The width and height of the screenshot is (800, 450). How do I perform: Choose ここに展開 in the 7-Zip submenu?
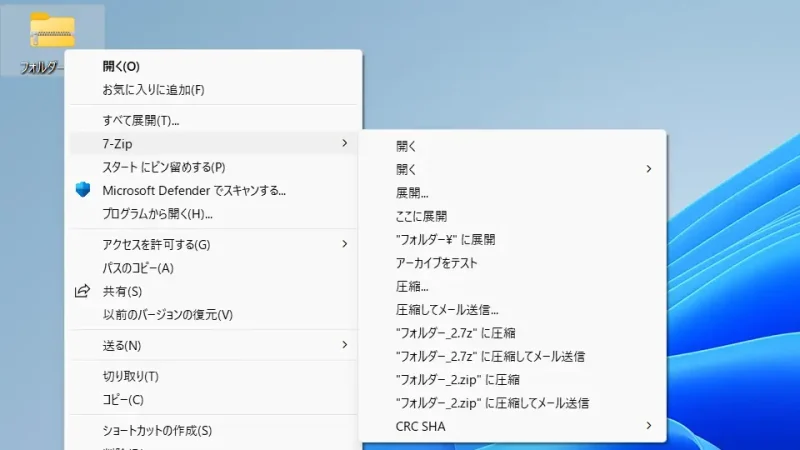(421, 216)
